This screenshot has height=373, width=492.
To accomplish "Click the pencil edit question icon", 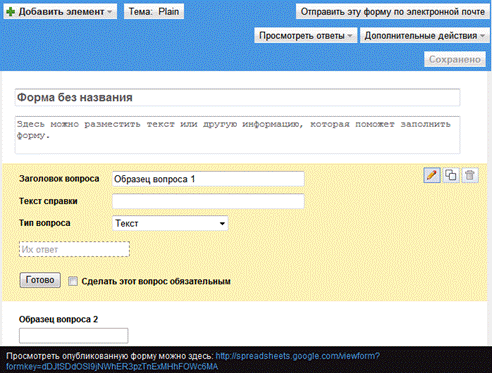I will click(432, 175).
